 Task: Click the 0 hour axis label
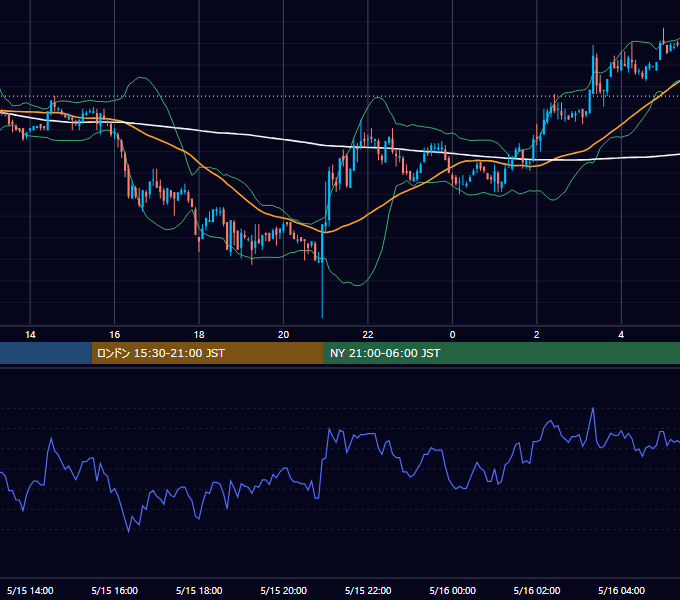452,335
